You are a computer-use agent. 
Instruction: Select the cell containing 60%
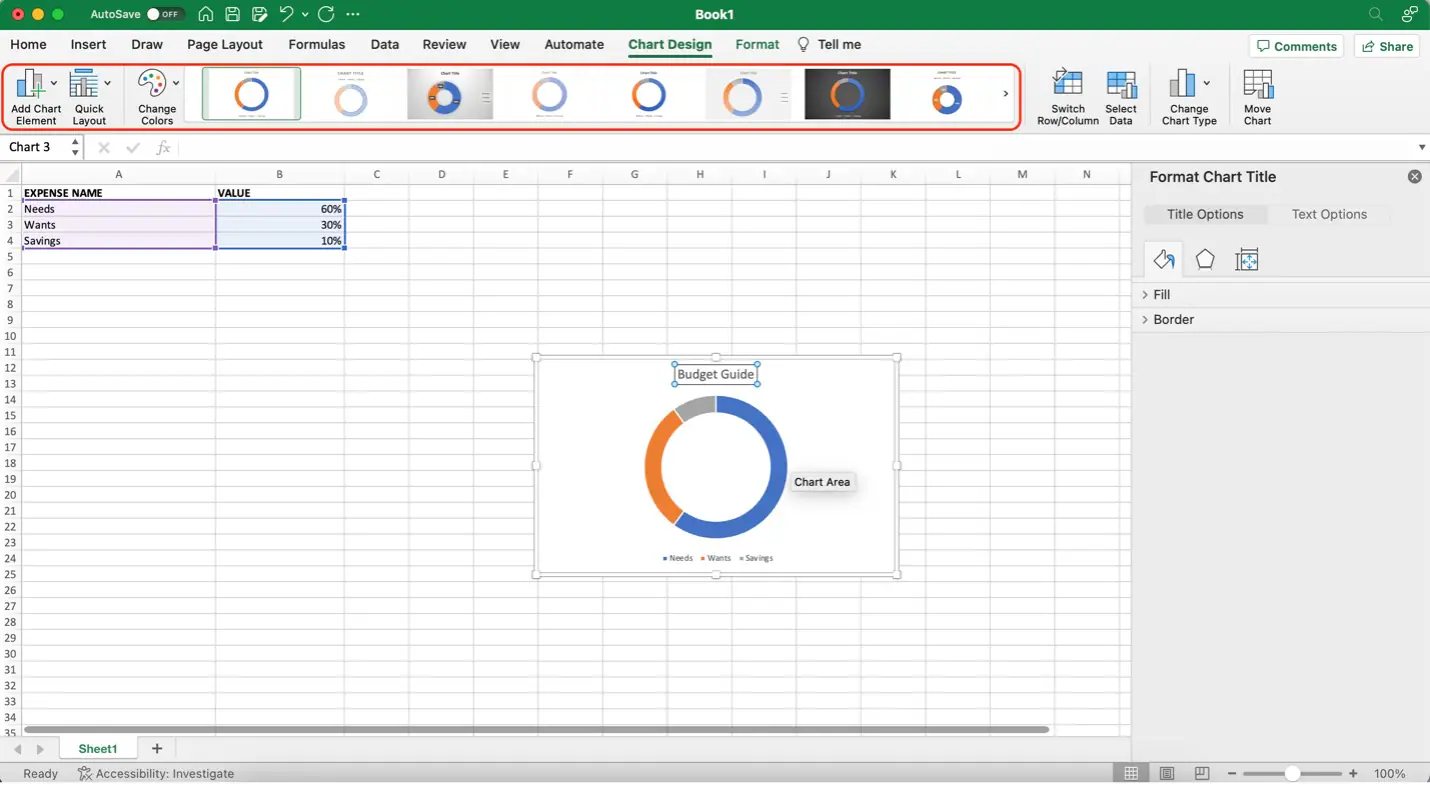[x=280, y=209]
